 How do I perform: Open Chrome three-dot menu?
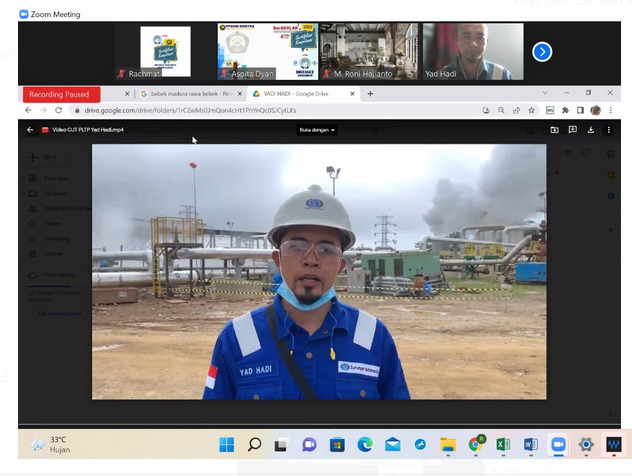coord(611,110)
